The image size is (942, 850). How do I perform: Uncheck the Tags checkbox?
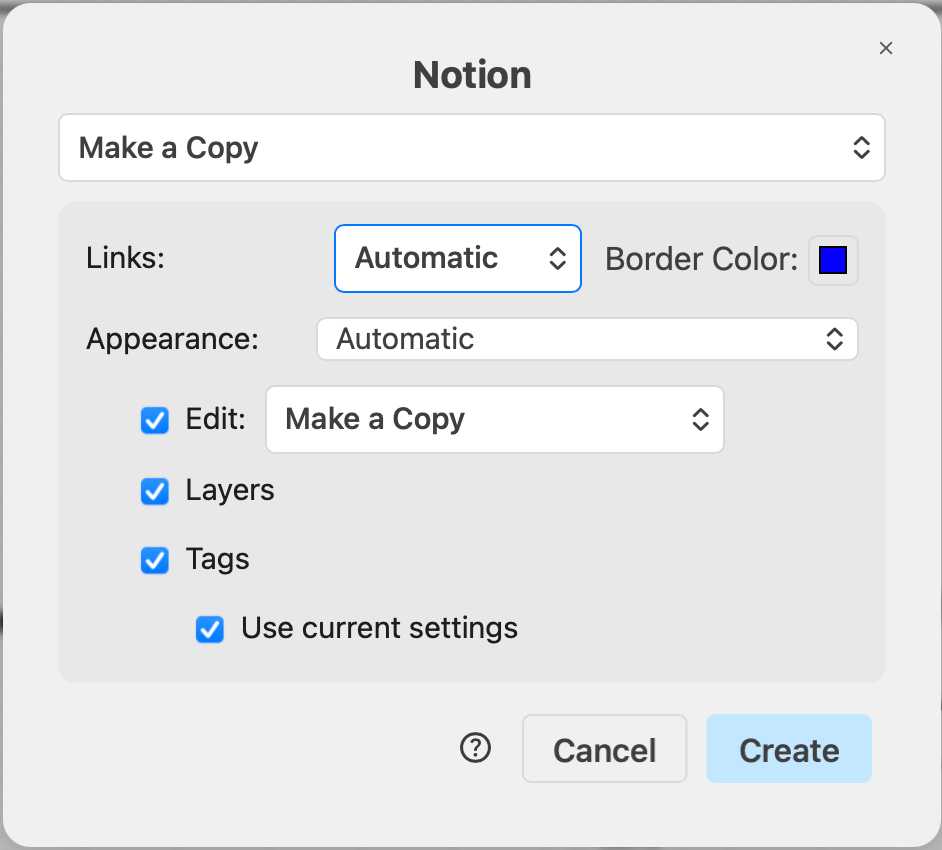154,560
